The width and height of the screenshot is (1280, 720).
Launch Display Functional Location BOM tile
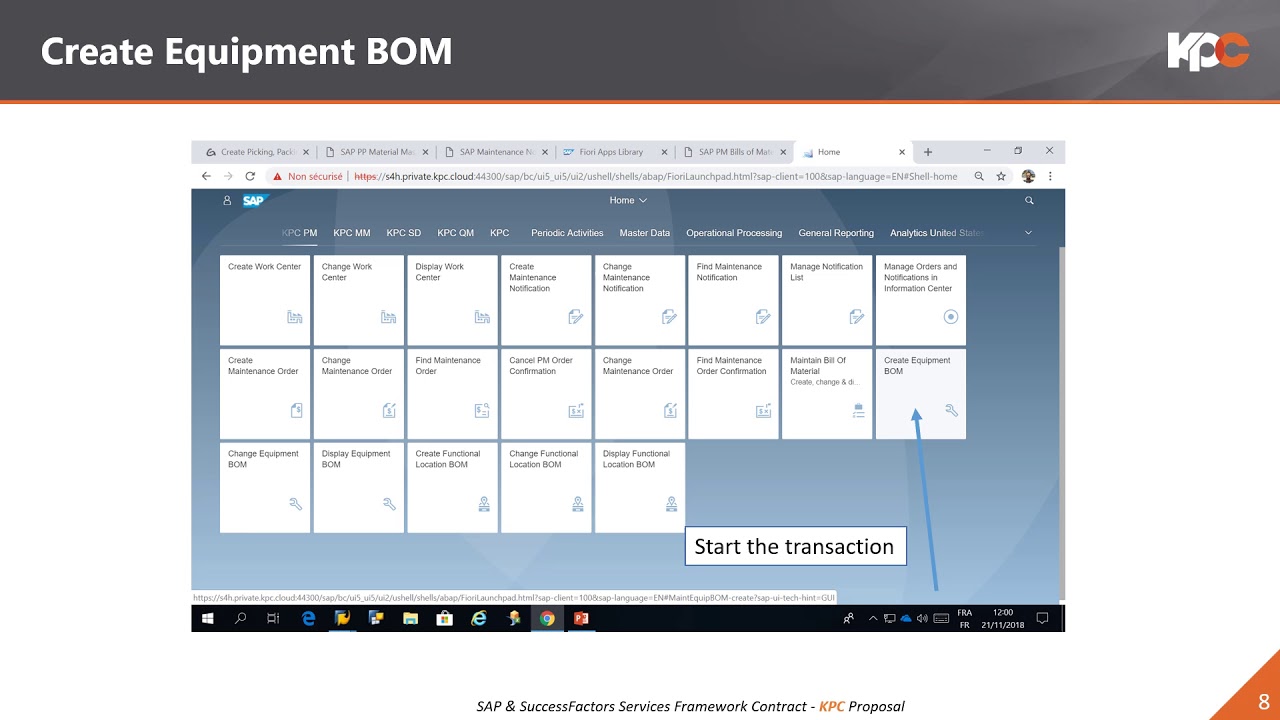639,487
